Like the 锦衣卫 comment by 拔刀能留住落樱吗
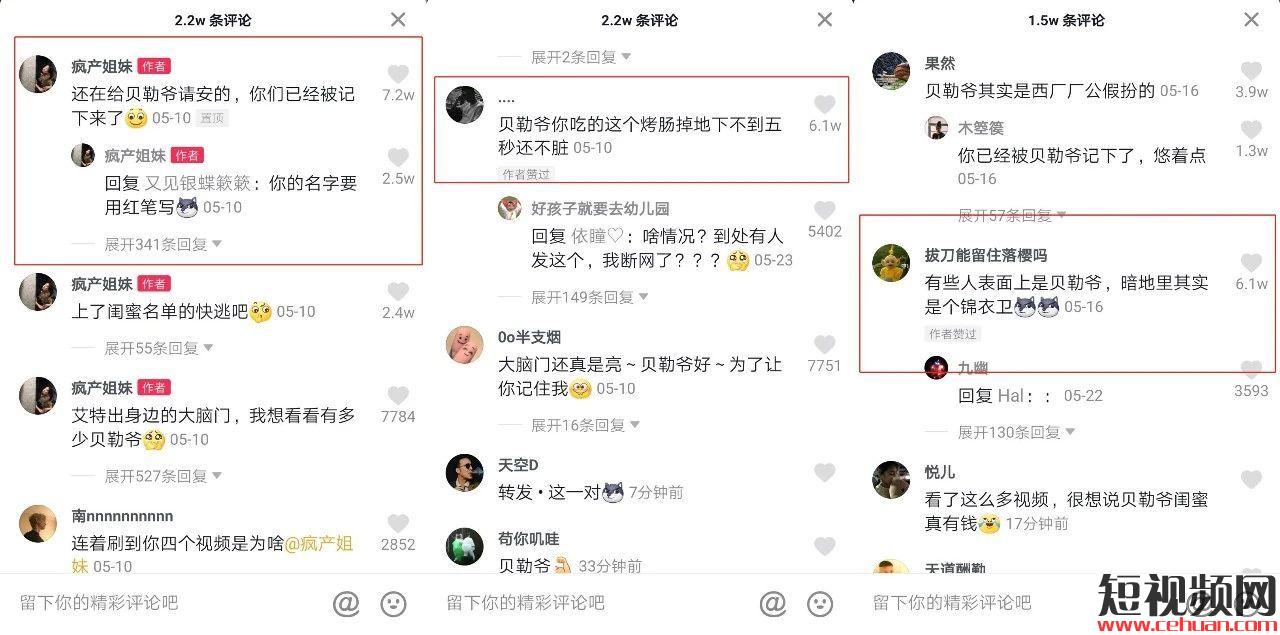Image resolution: width=1280 pixels, height=635 pixels. pos(1251,262)
